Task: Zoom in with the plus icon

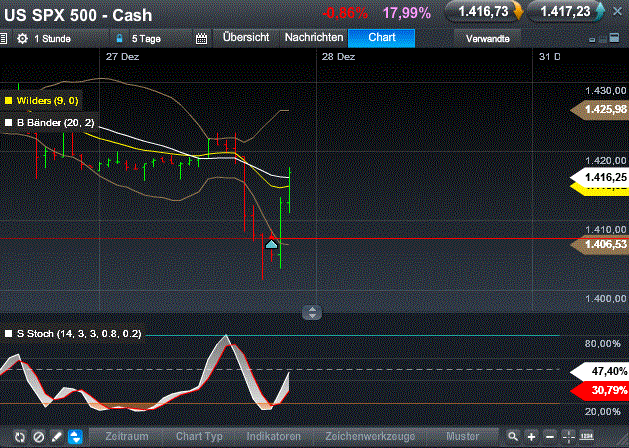Action: tap(531, 437)
